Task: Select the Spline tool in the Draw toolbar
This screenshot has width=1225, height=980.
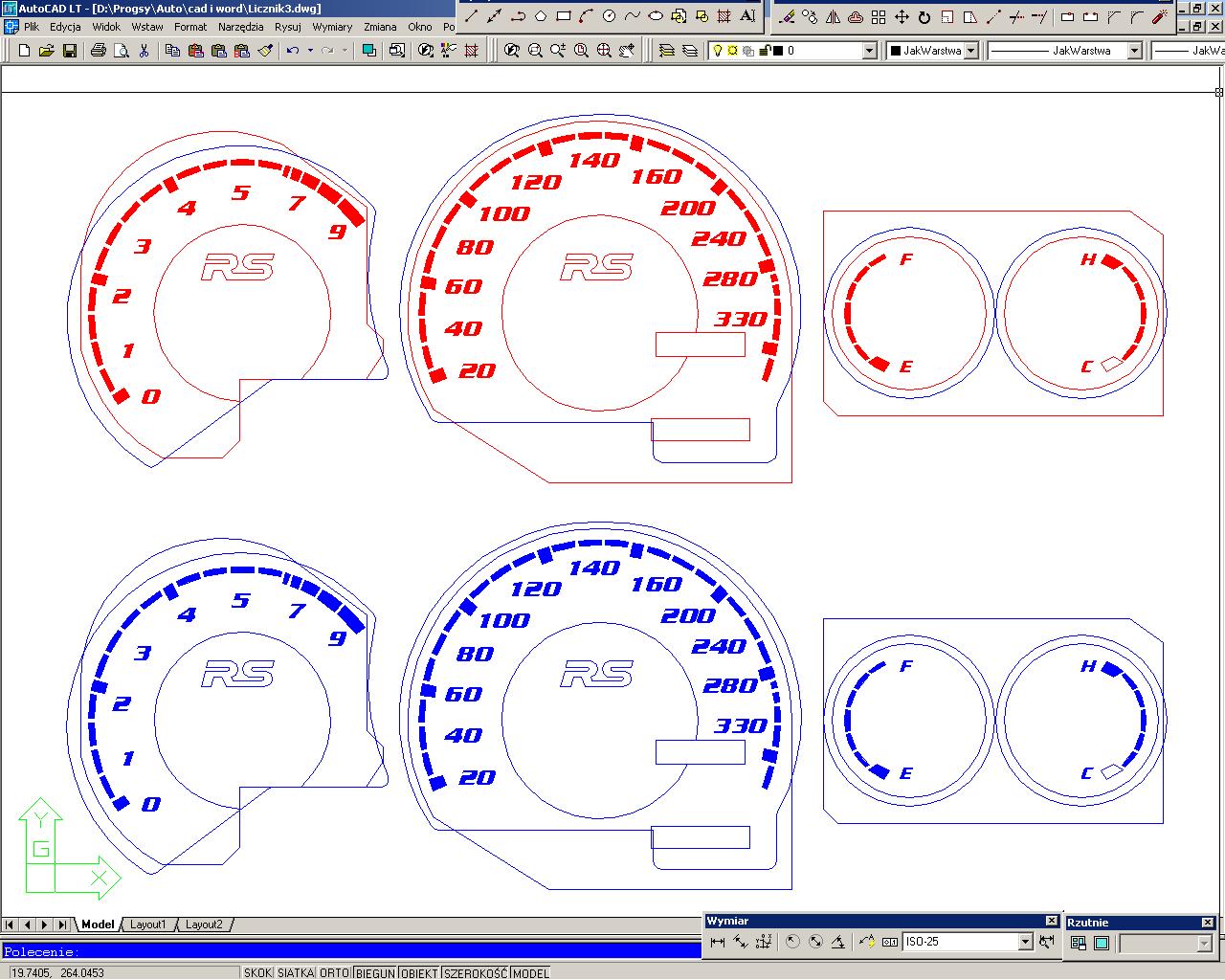Action: click(x=633, y=16)
